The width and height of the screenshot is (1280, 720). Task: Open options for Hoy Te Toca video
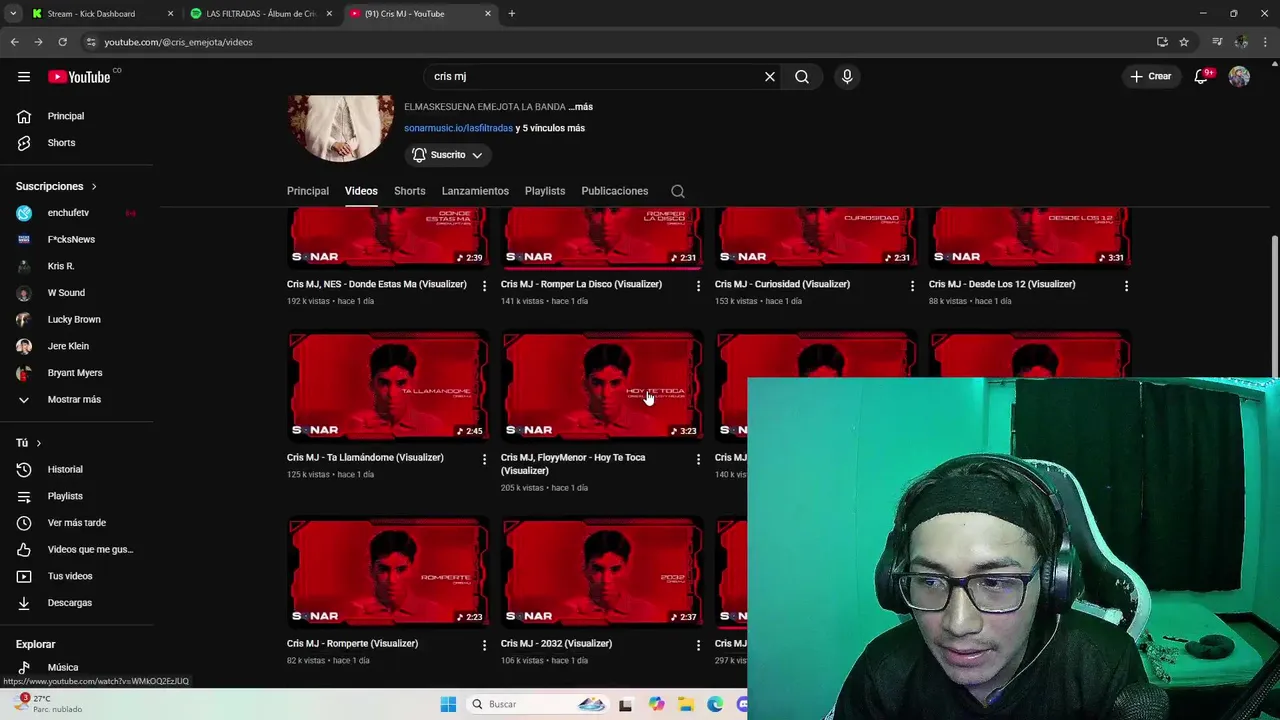698,459
